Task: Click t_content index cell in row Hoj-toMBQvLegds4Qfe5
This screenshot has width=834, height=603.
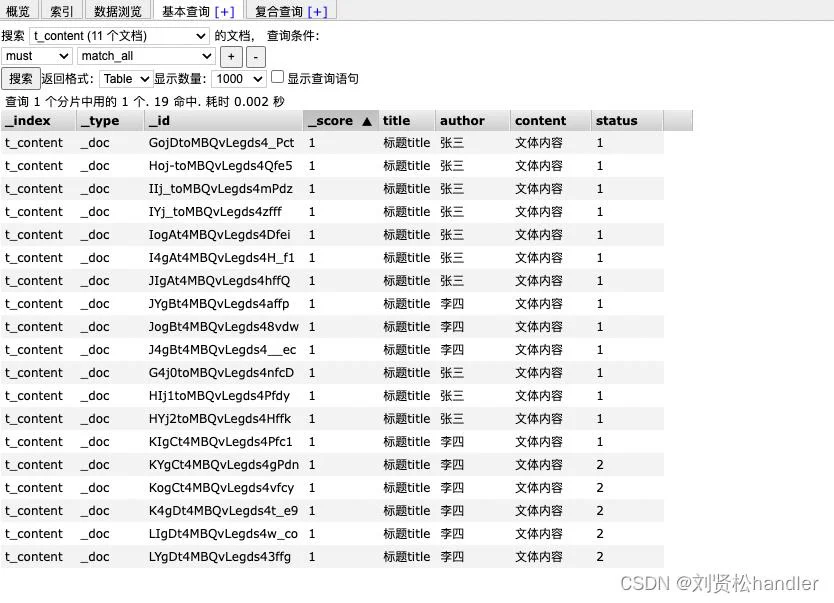Action: (x=34, y=166)
